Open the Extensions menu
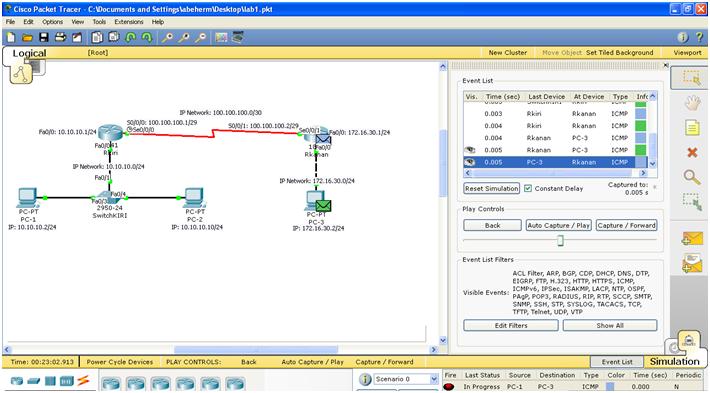710x393 pixels. [129, 22]
